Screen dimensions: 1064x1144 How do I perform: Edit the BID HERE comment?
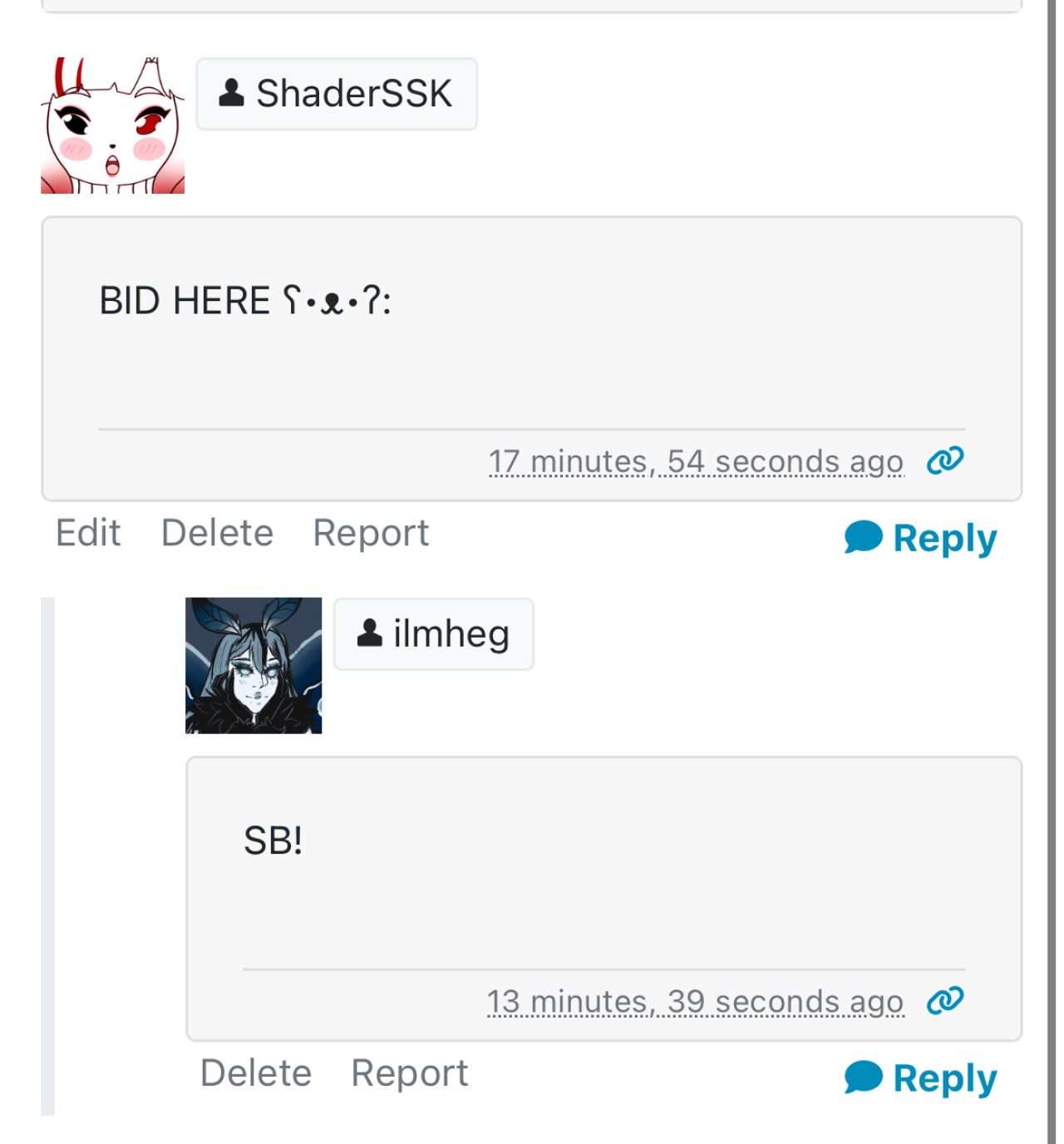coord(88,533)
